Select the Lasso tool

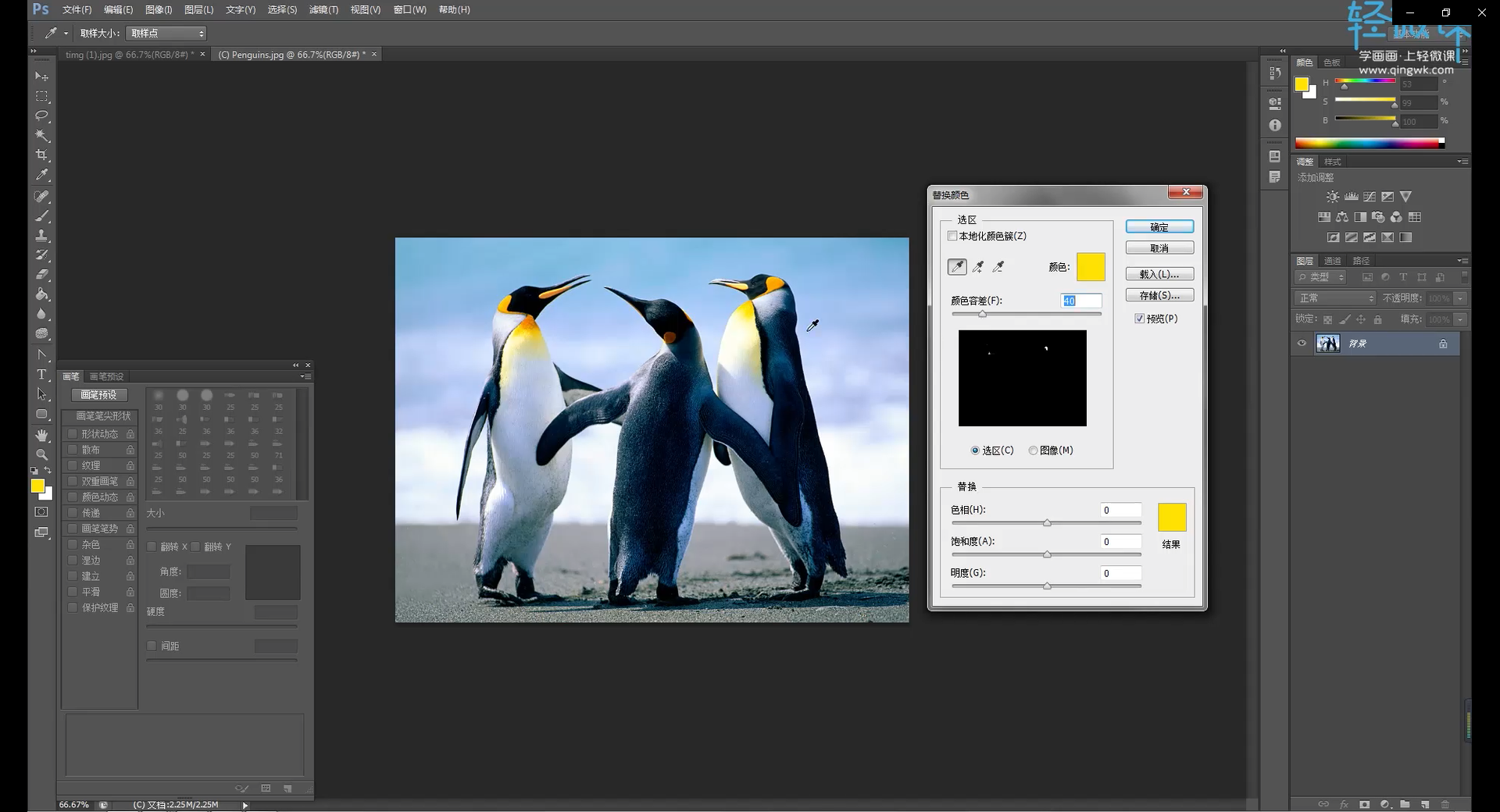42,116
